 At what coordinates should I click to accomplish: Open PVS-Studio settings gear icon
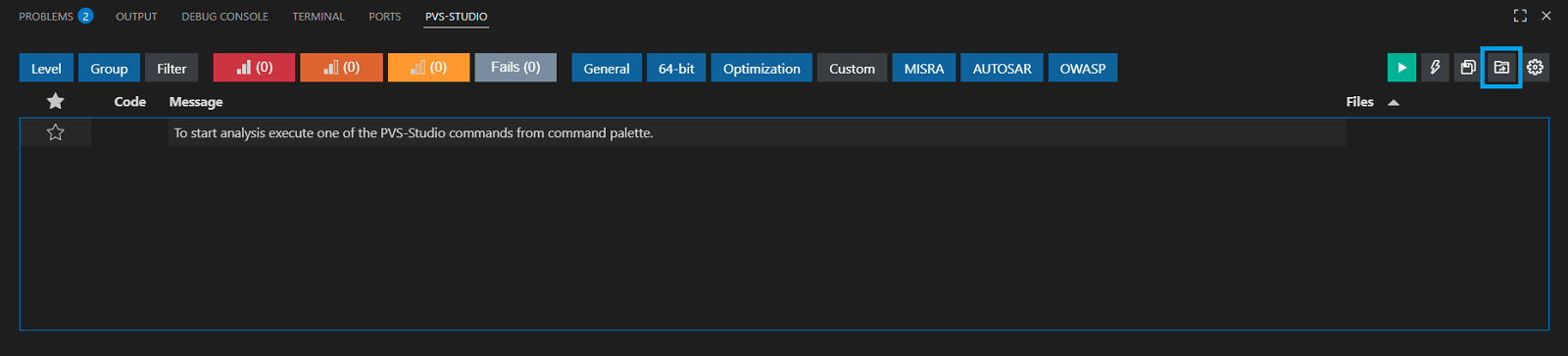pyautogui.click(x=1535, y=68)
